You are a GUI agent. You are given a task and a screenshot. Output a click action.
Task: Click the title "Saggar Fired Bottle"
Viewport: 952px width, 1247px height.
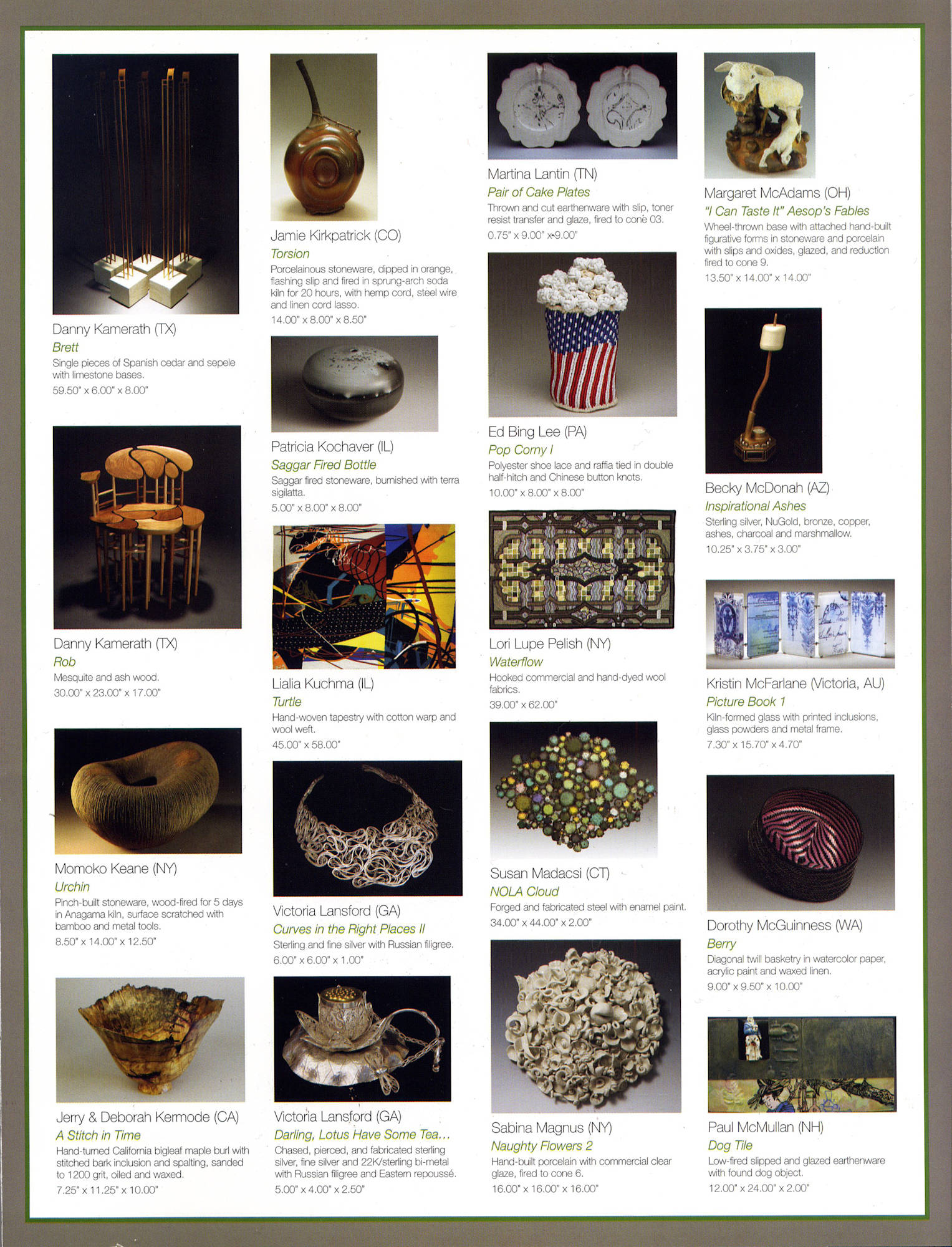[x=324, y=465]
